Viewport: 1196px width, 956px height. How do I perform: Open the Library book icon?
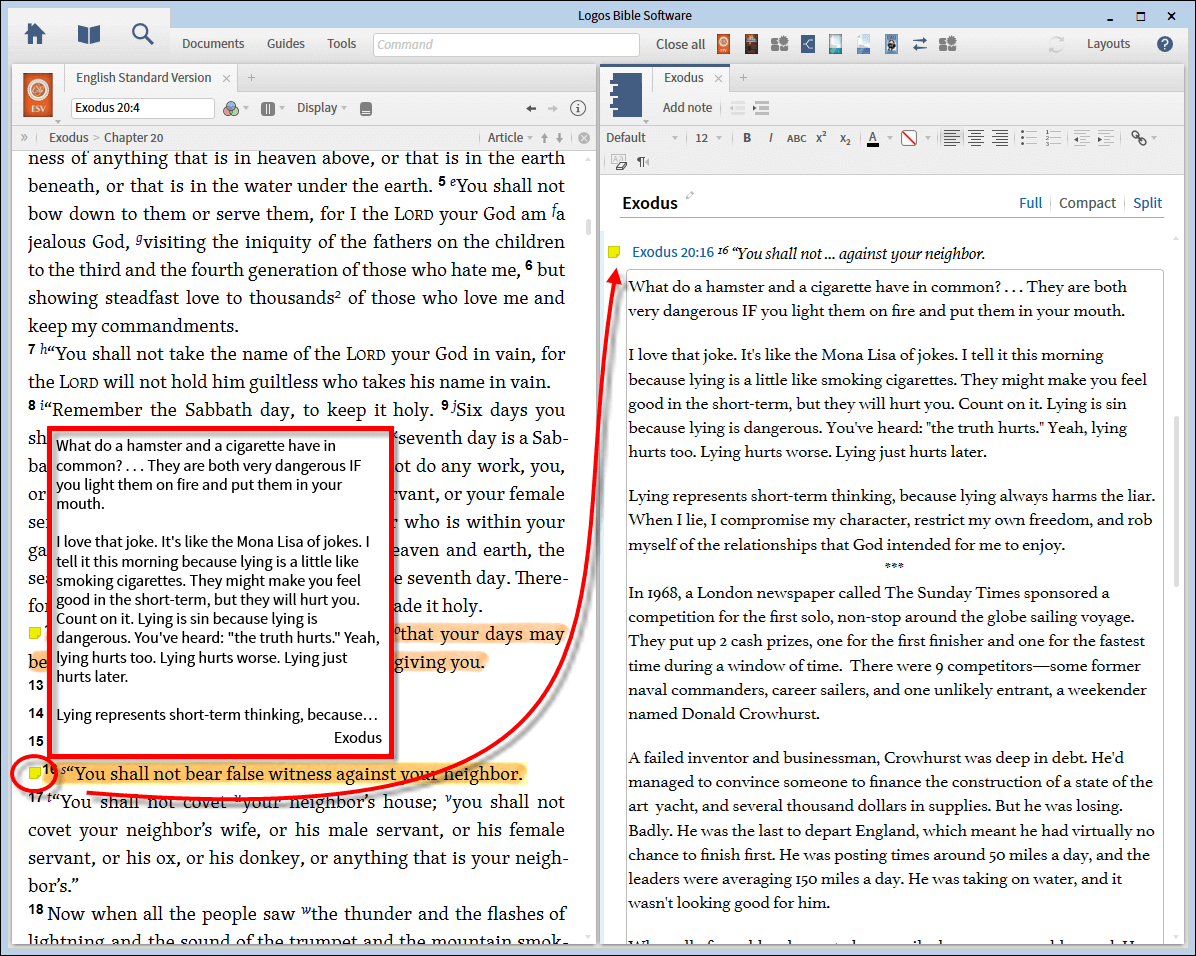pos(89,34)
